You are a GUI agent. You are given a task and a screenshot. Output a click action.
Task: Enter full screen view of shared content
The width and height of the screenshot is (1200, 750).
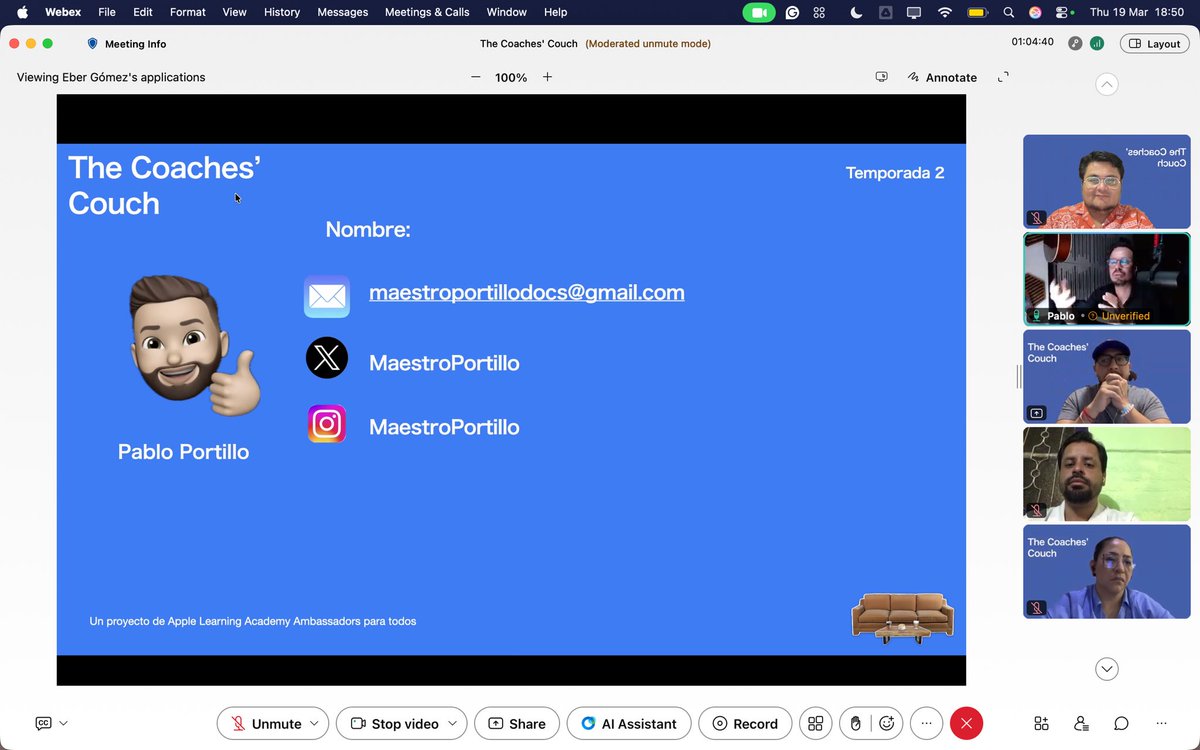(1003, 77)
